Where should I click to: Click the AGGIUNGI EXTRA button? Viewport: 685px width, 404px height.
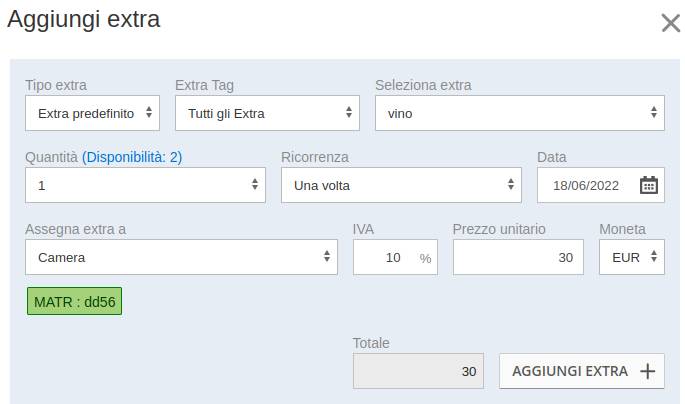click(582, 371)
